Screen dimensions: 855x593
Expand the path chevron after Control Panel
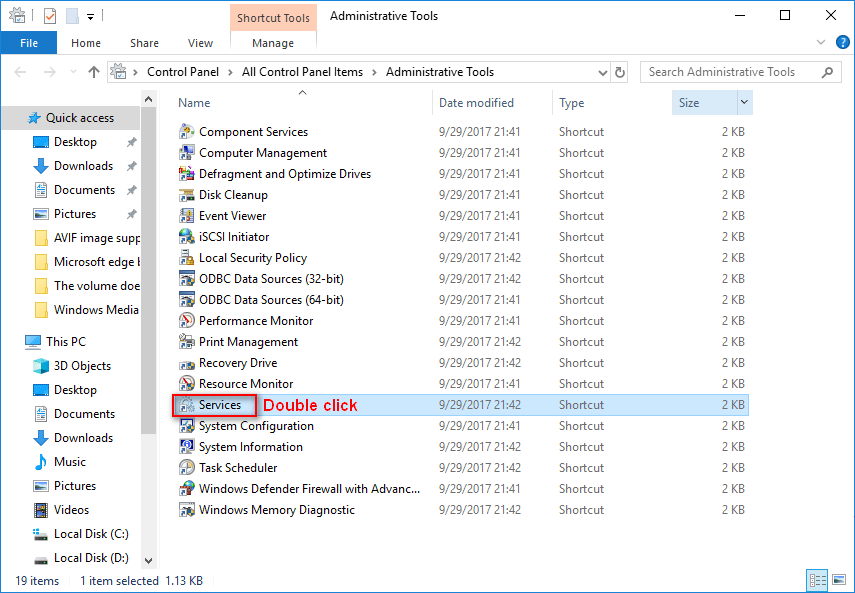230,72
